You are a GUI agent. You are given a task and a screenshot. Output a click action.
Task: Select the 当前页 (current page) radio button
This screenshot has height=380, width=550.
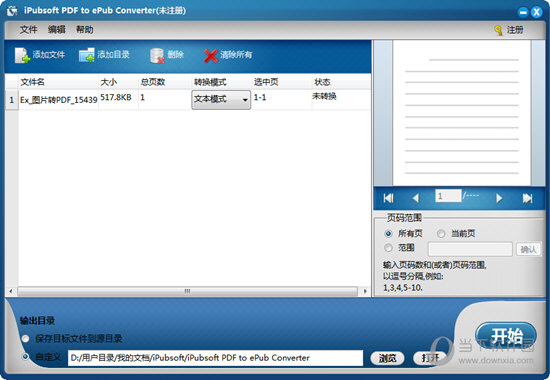pyautogui.click(x=441, y=233)
